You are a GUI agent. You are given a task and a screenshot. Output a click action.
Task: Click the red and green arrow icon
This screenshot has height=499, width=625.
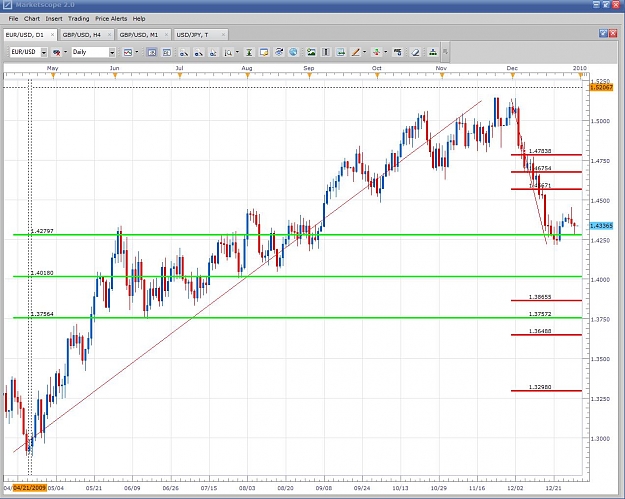click(x=376, y=52)
